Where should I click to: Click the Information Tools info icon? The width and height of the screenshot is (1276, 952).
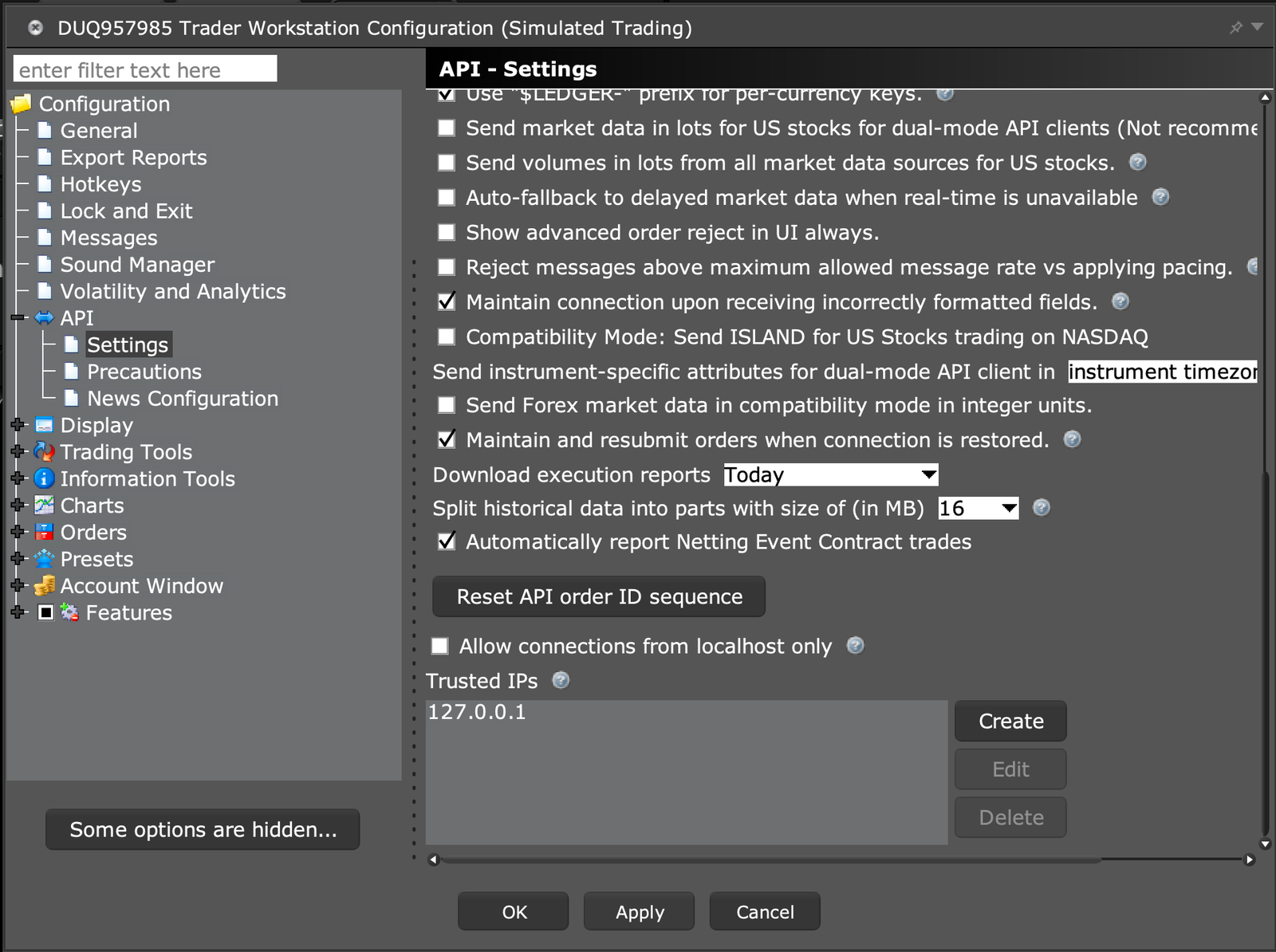point(45,478)
